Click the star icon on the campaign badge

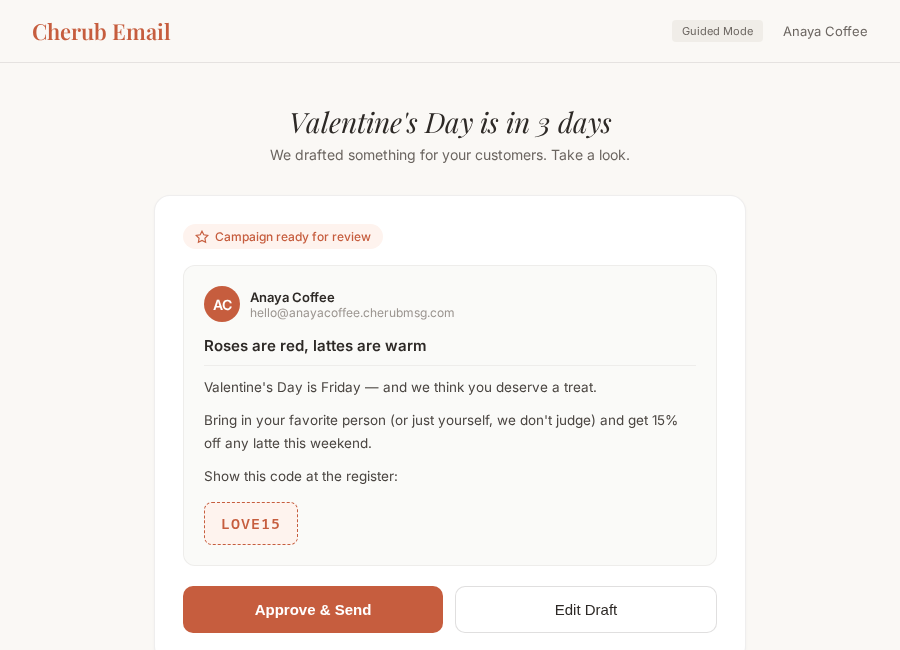pos(202,237)
